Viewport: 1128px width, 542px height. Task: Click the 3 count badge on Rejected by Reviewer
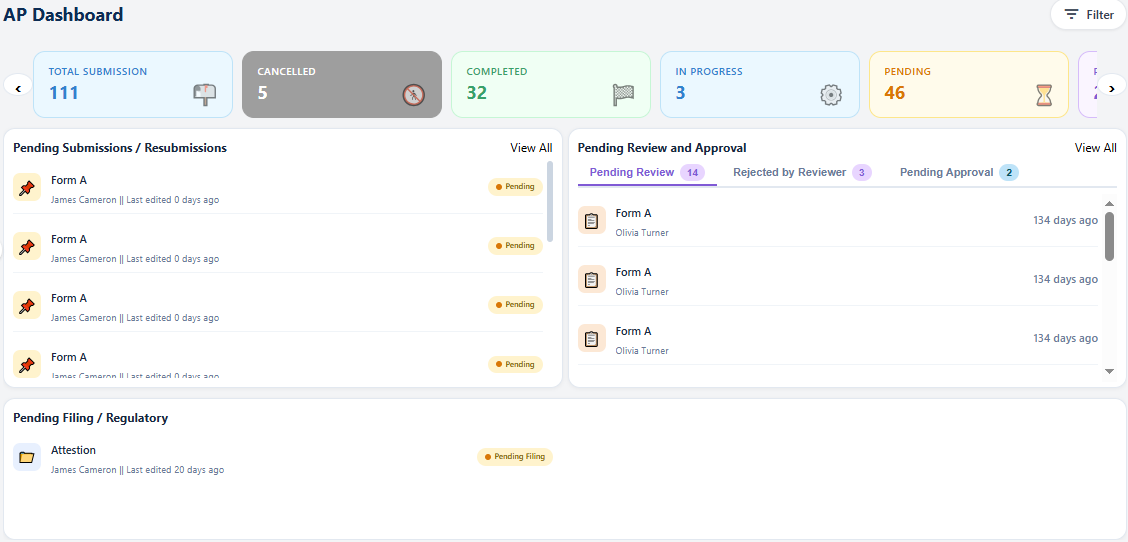click(x=862, y=173)
